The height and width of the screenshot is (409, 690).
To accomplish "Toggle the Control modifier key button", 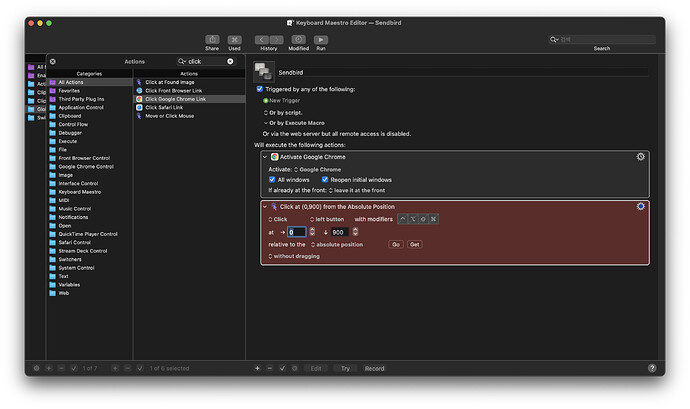I will click(x=403, y=219).
